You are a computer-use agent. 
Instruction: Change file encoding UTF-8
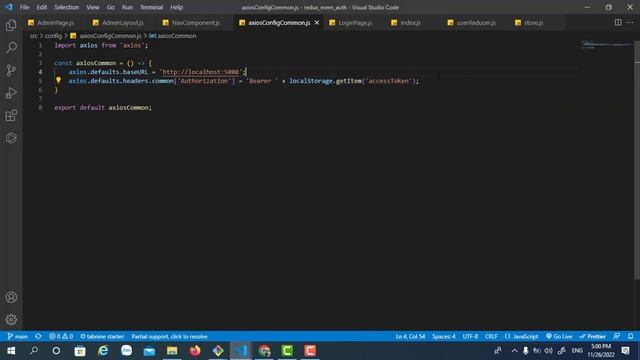(470, 336)
